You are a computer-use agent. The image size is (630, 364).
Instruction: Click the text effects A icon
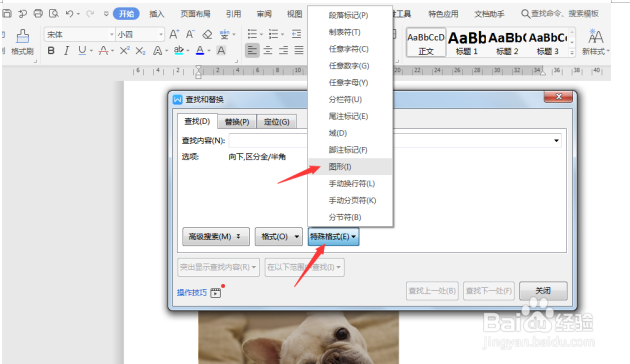point(158,51)
